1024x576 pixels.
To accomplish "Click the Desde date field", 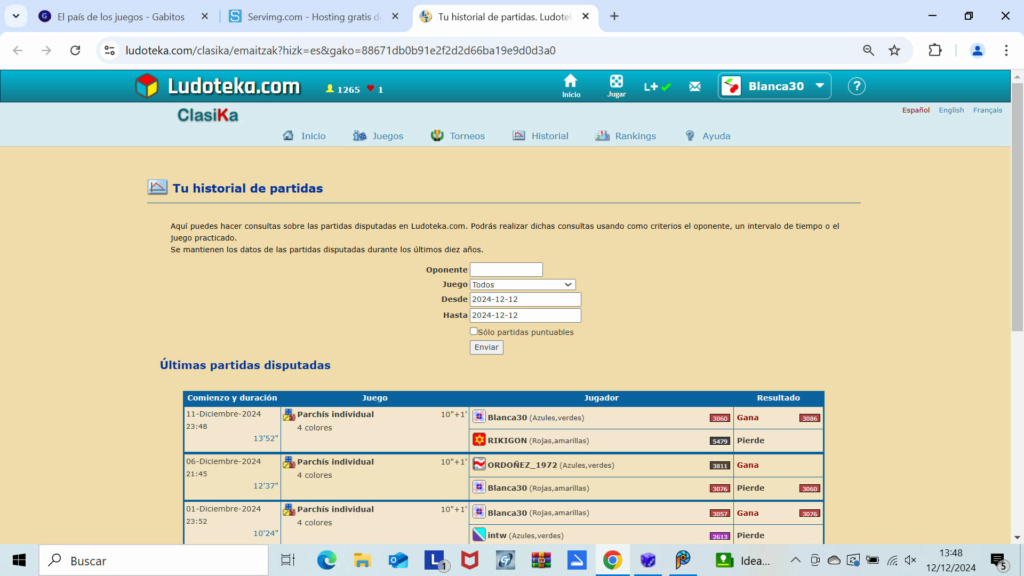I will (525, 299).
